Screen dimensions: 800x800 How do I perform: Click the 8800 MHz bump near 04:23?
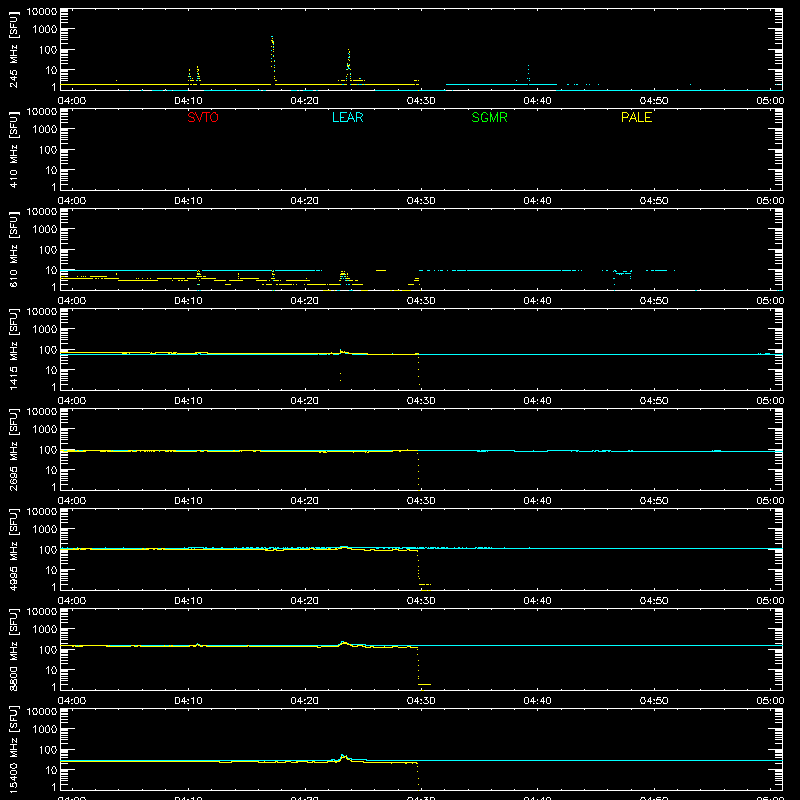click(x=344, y=643)
